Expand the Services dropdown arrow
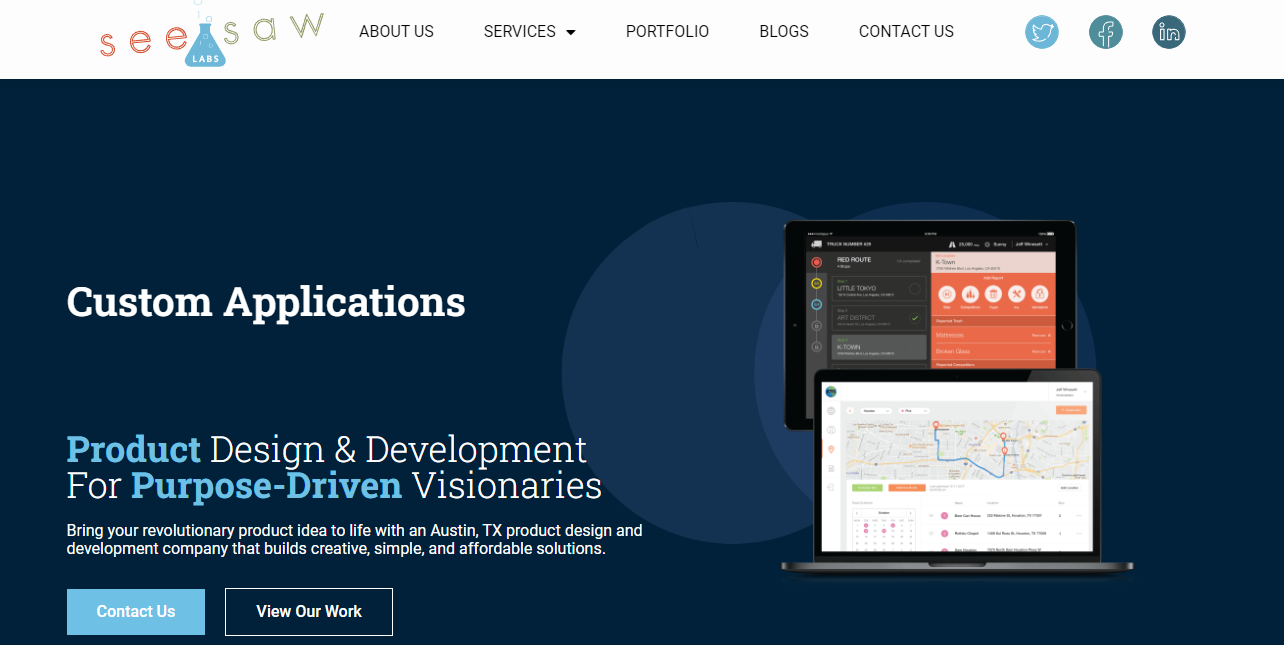Image resolution: width=1284 pixels, height=645 pixels. [571, 32]
